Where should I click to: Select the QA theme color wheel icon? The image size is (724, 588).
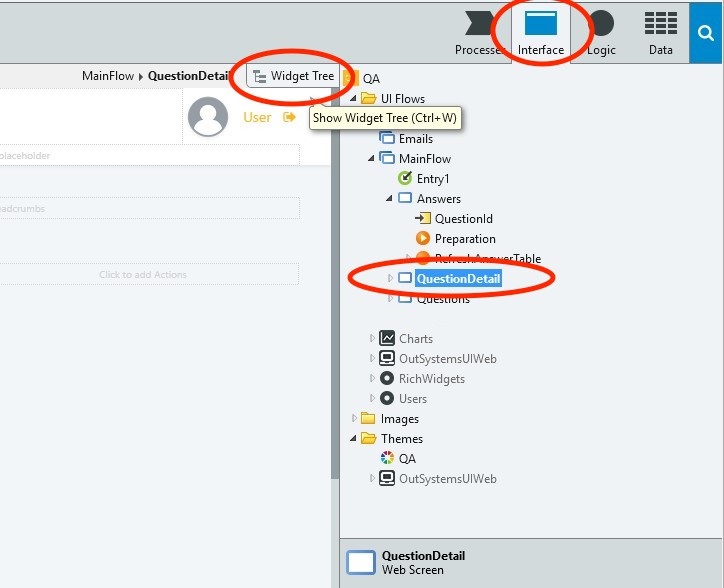point(387,458)
